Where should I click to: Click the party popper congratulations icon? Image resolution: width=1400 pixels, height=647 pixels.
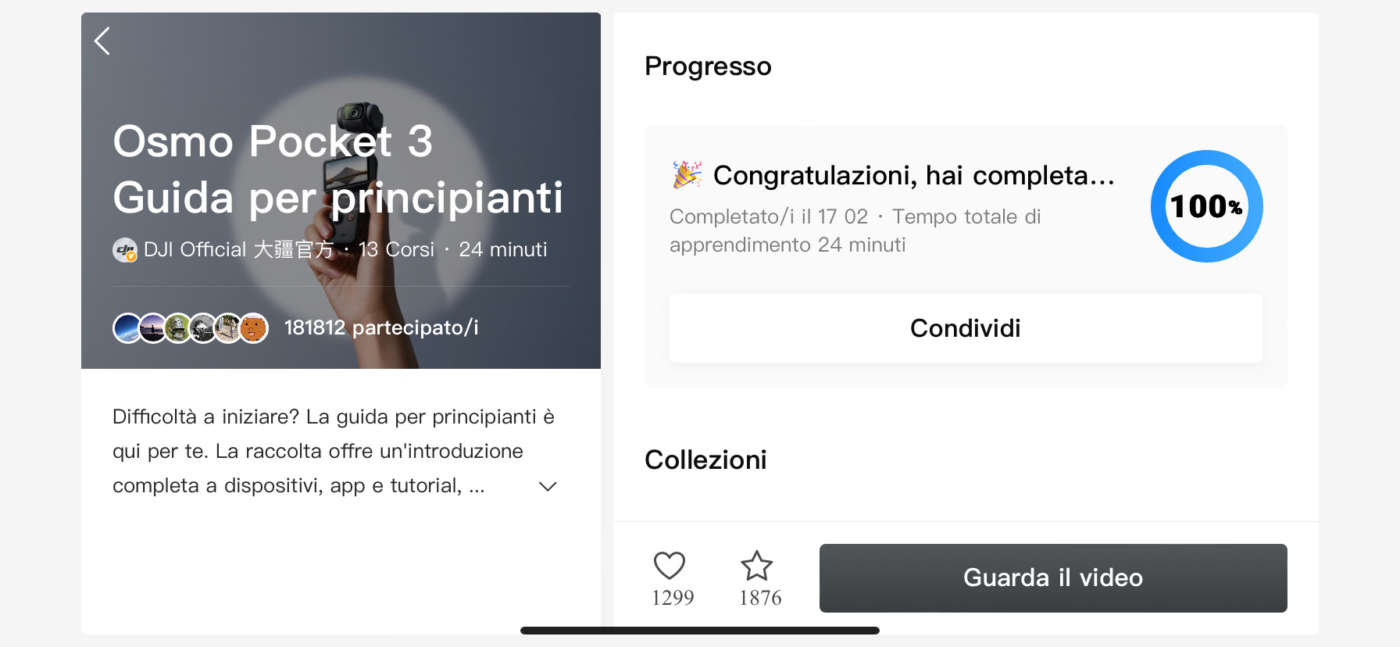pyautogui.click(x=686, y=176)
